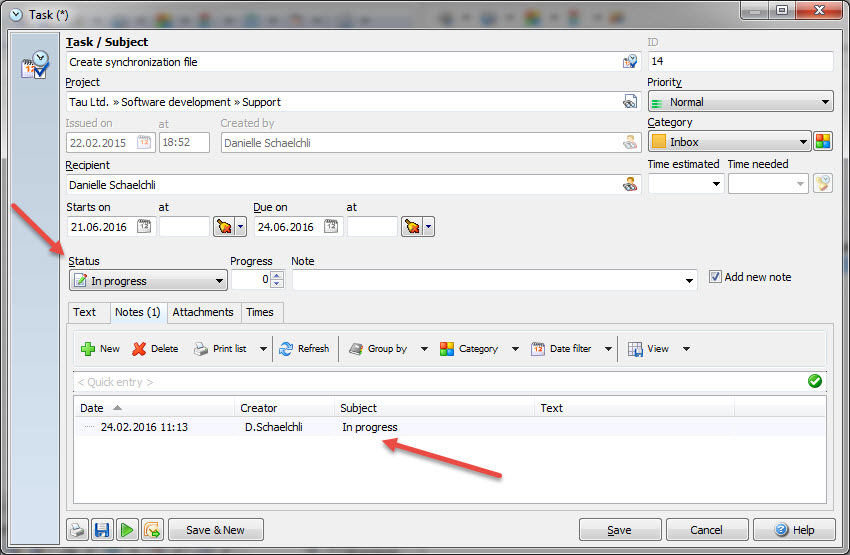Click the print icon in bottom toolbar

click(77, 530)
